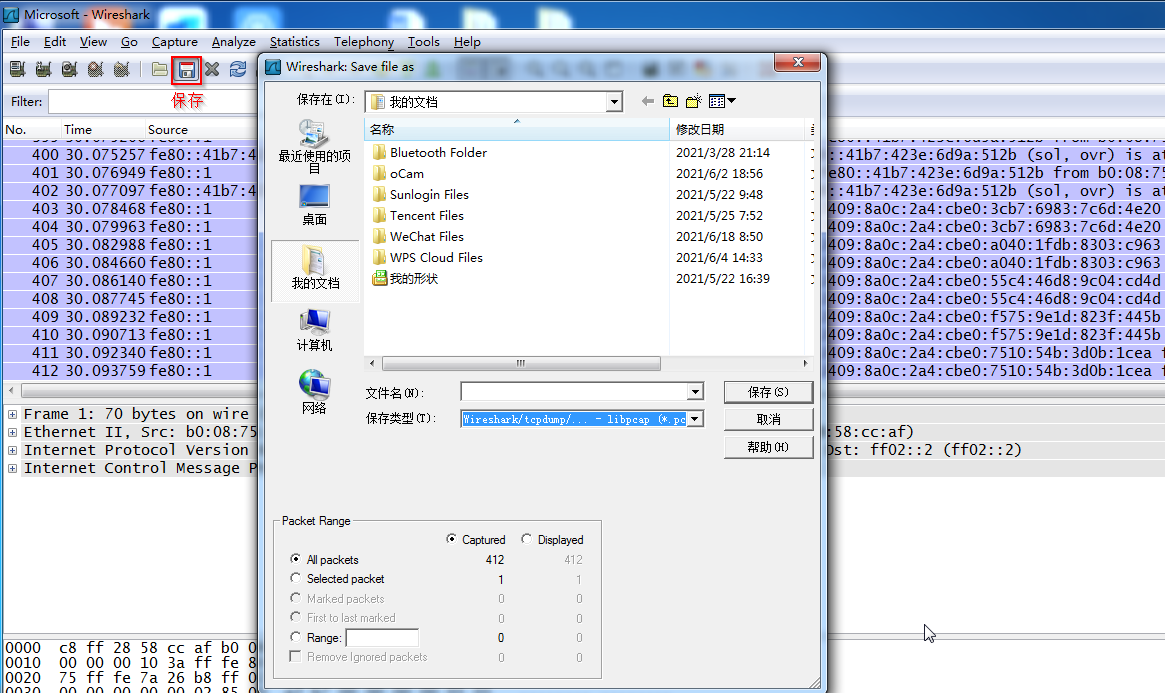This screenshot has height=693, width=1165.
Task: Click the save capture floppy icon
Action: coord(186,71)
